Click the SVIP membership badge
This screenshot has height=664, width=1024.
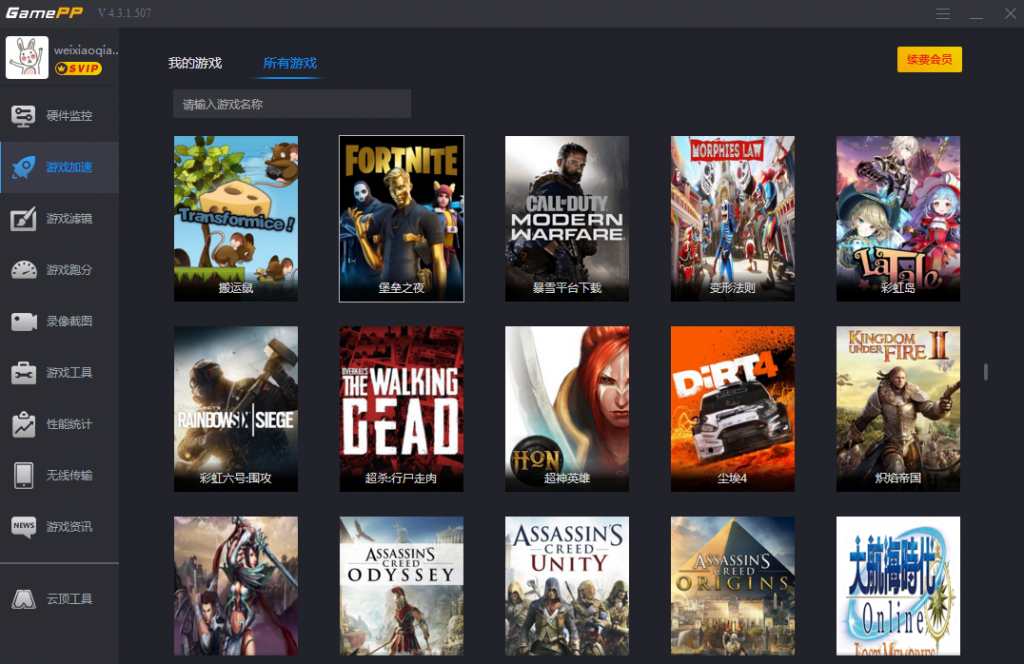click(78, 69)
